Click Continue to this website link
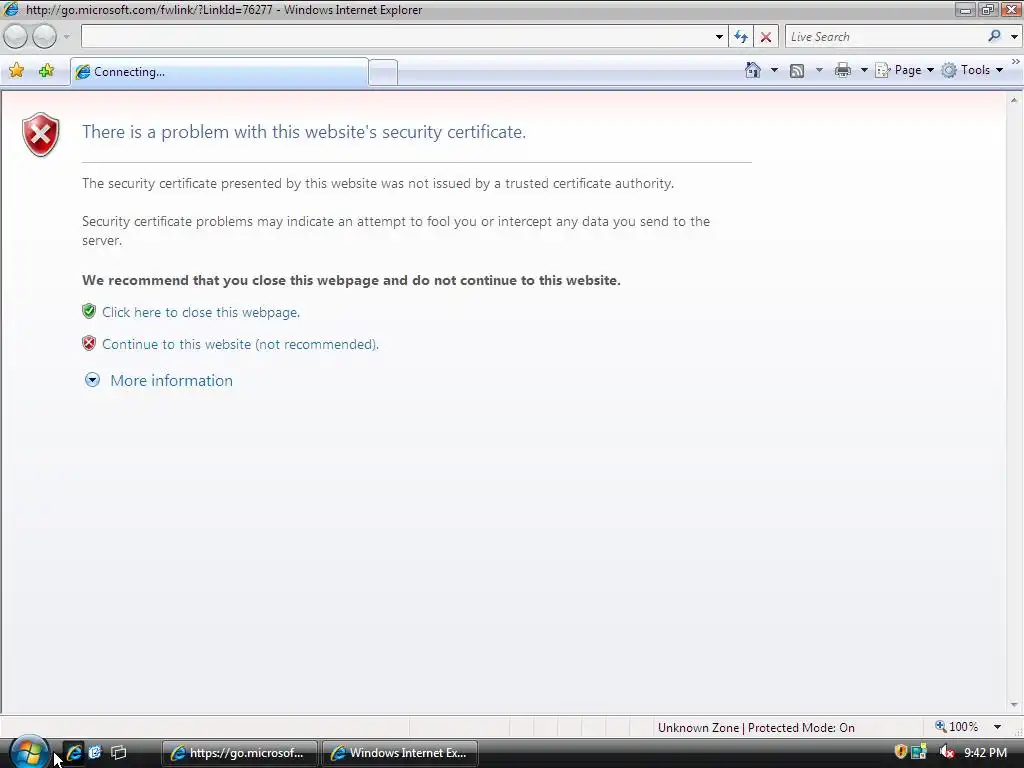 240,344
